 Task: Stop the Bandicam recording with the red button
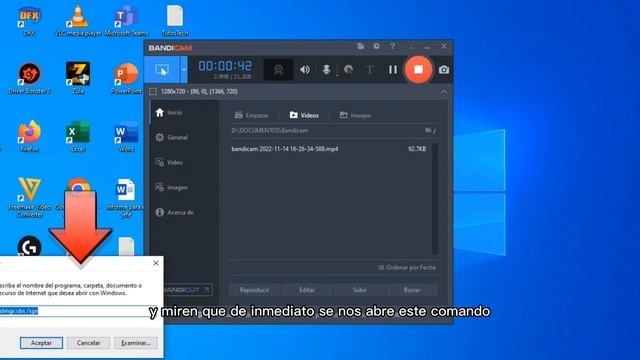point(418,70)
